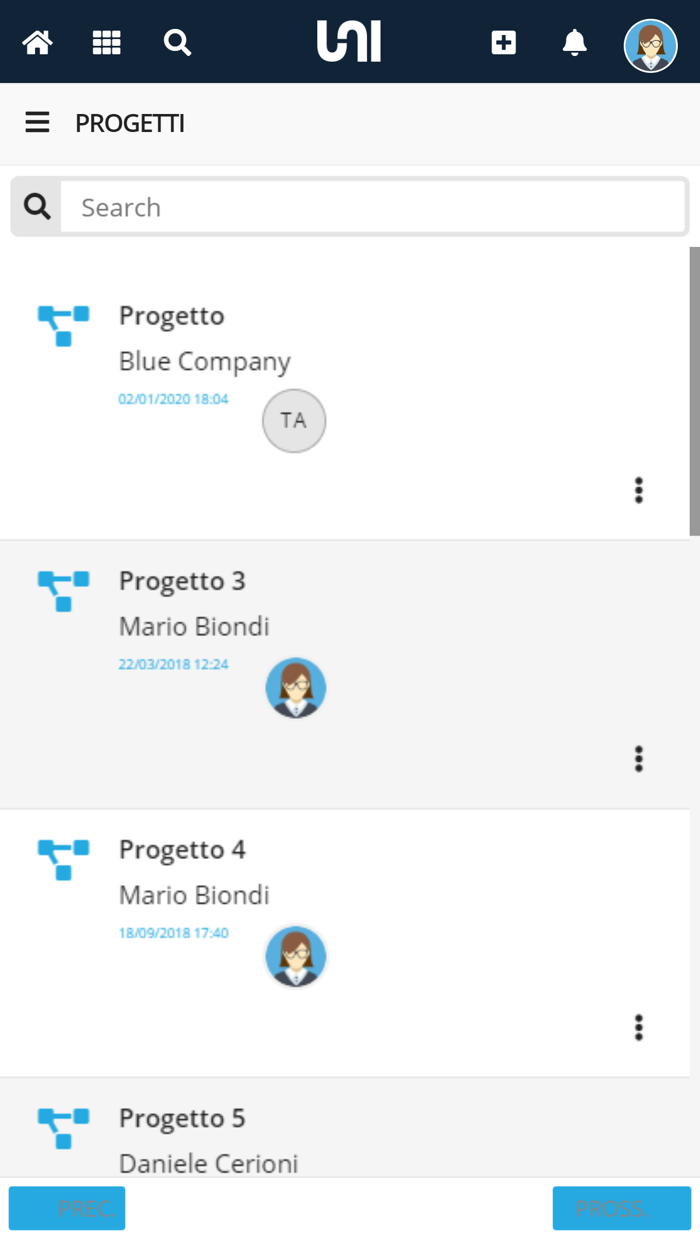Click the TA assignee avatar on Blue Company
This screenshot has height=1244, width=700.
coord(293,420)
